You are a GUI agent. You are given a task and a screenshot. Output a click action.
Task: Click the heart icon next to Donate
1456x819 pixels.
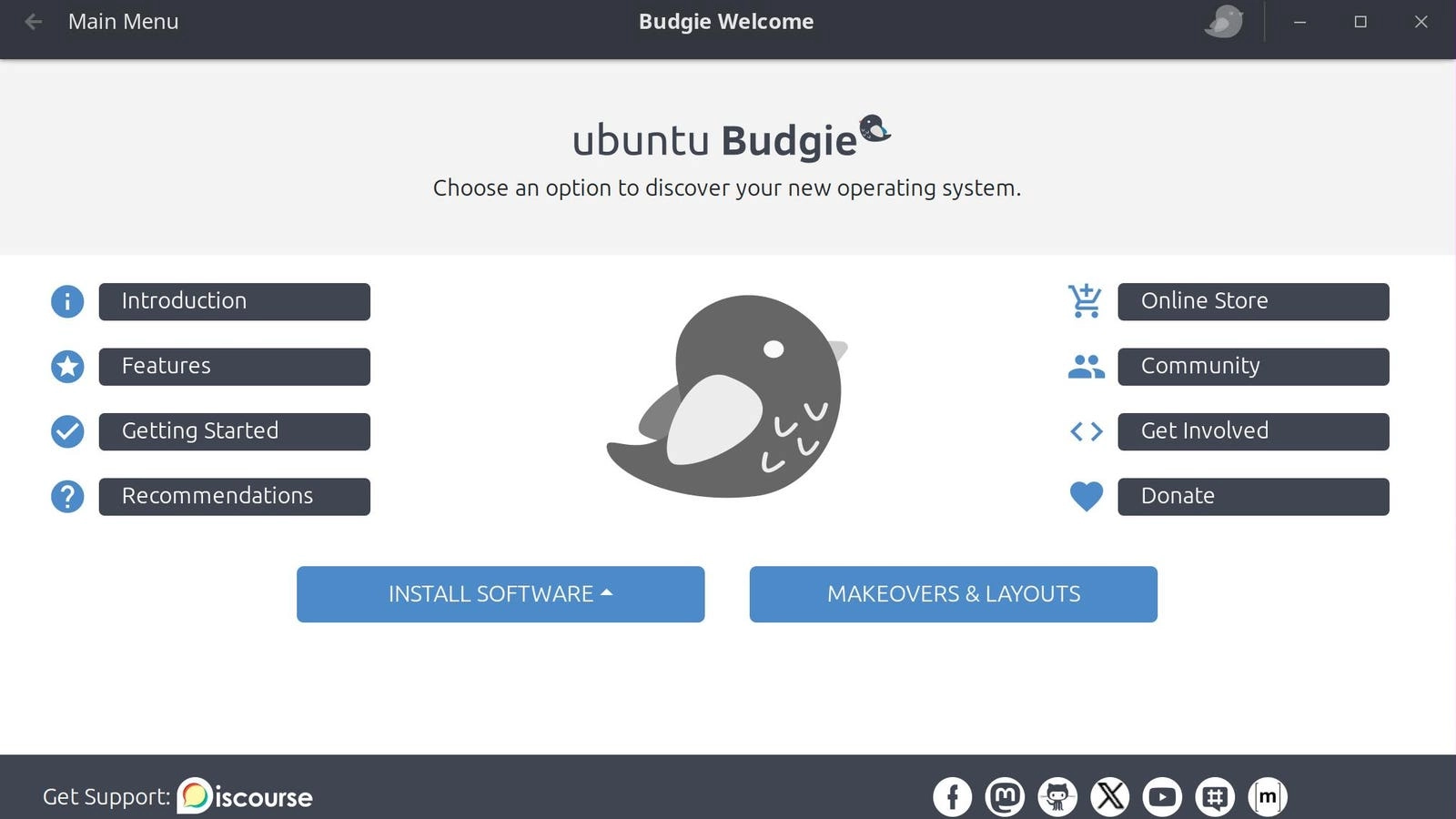coord(1086,496)
